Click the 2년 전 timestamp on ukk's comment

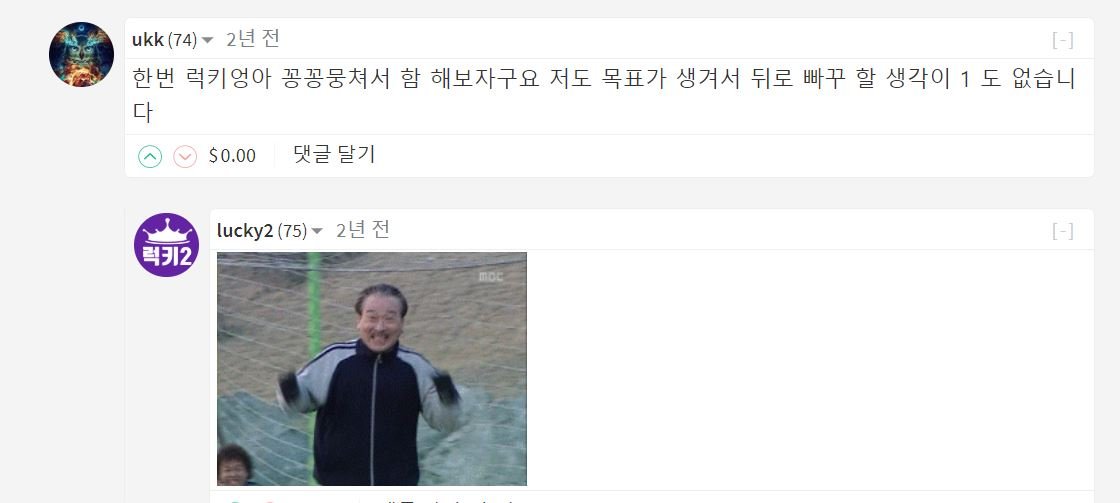tap(253, 39)
